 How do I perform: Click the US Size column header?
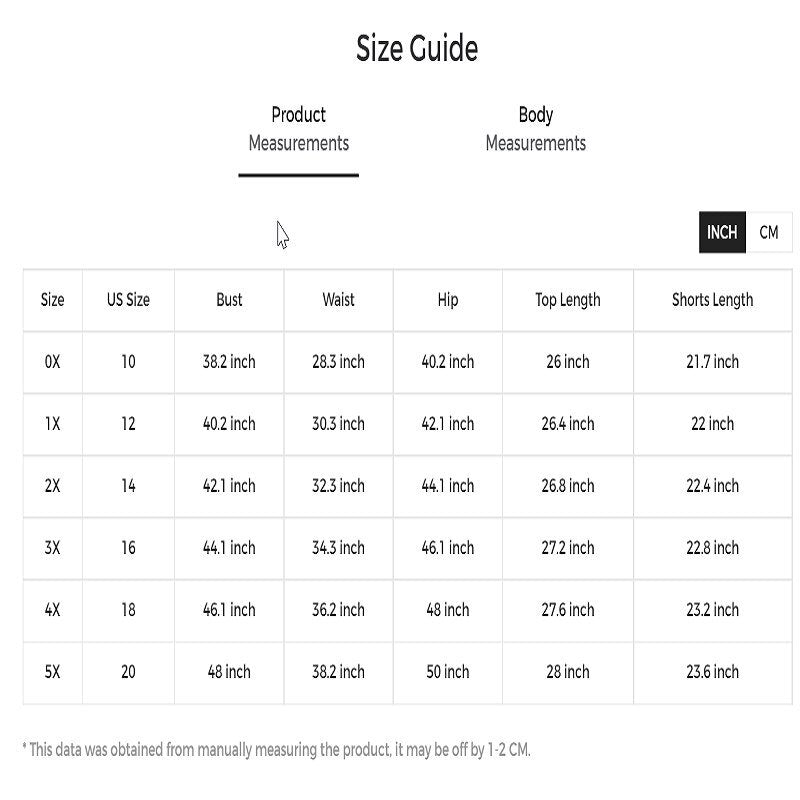128,300
